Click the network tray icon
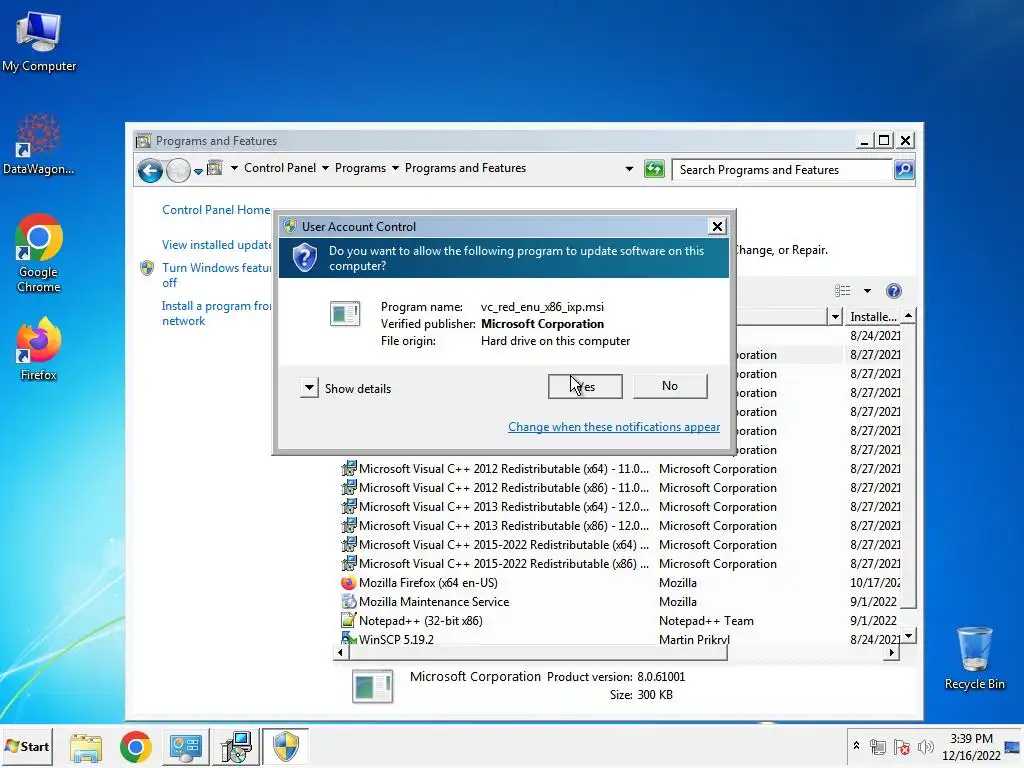 point(878,746)
